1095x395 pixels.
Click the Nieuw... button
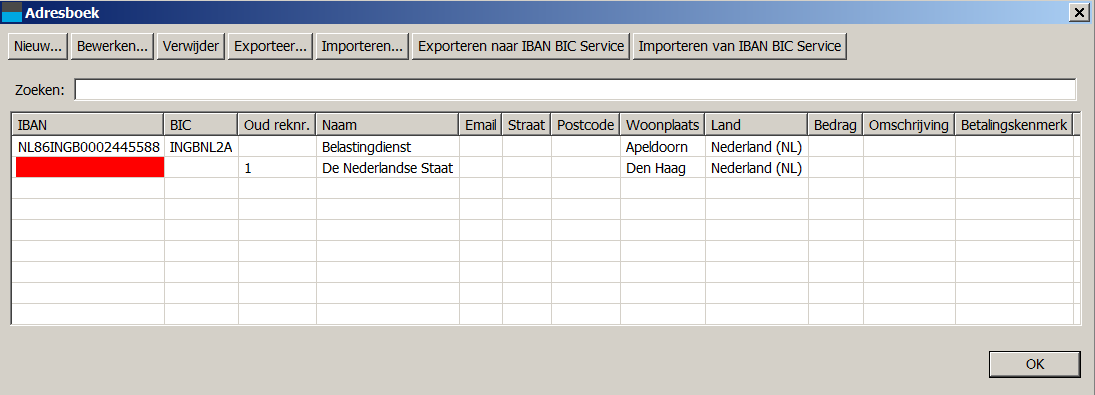coord(38,47)
